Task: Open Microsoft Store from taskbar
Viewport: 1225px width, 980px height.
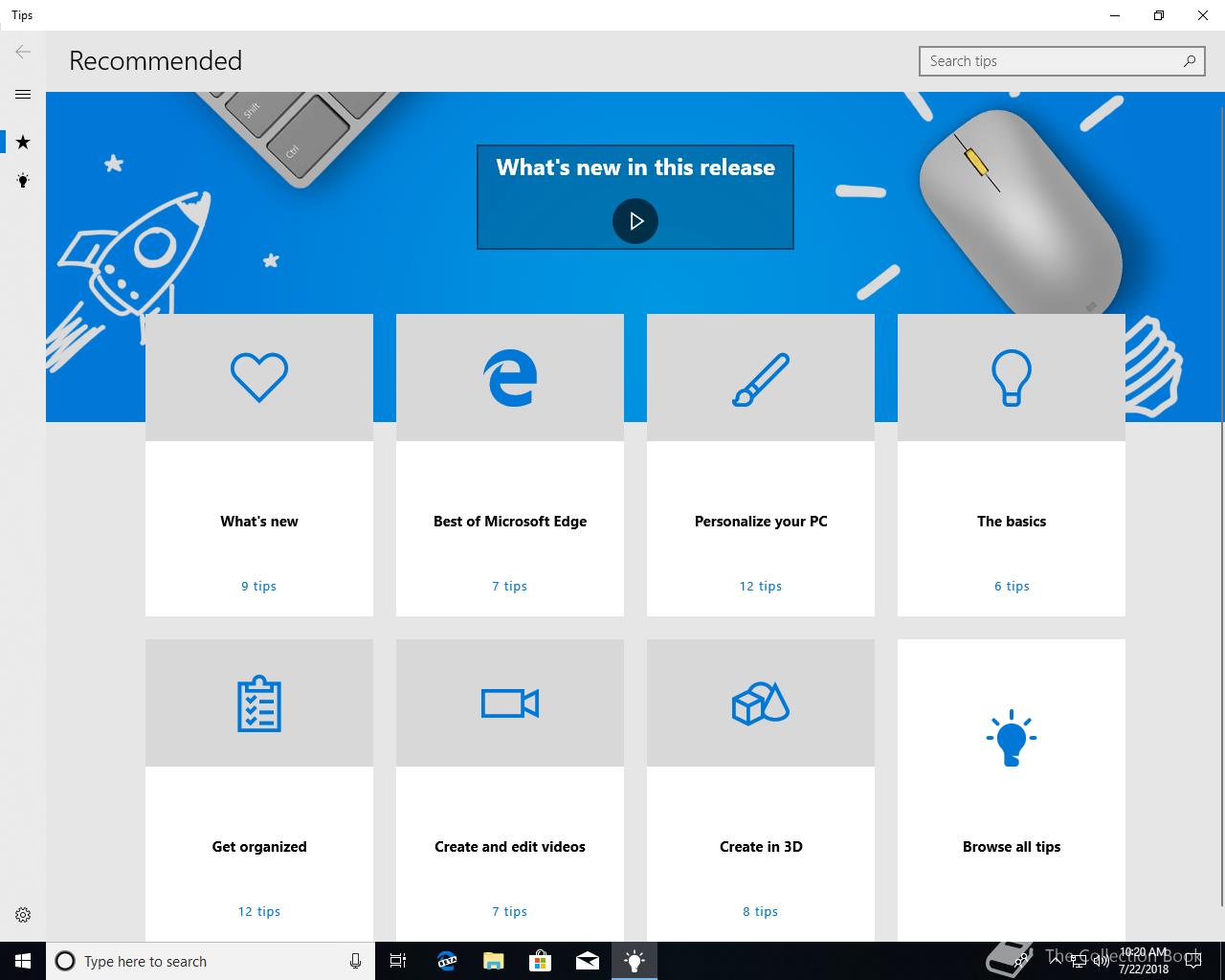Action: click(541, 961)
